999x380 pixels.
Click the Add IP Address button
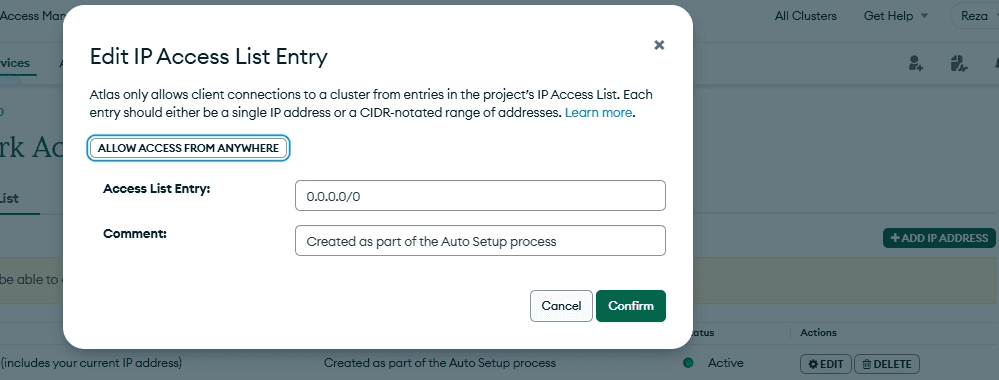point(939,238)
